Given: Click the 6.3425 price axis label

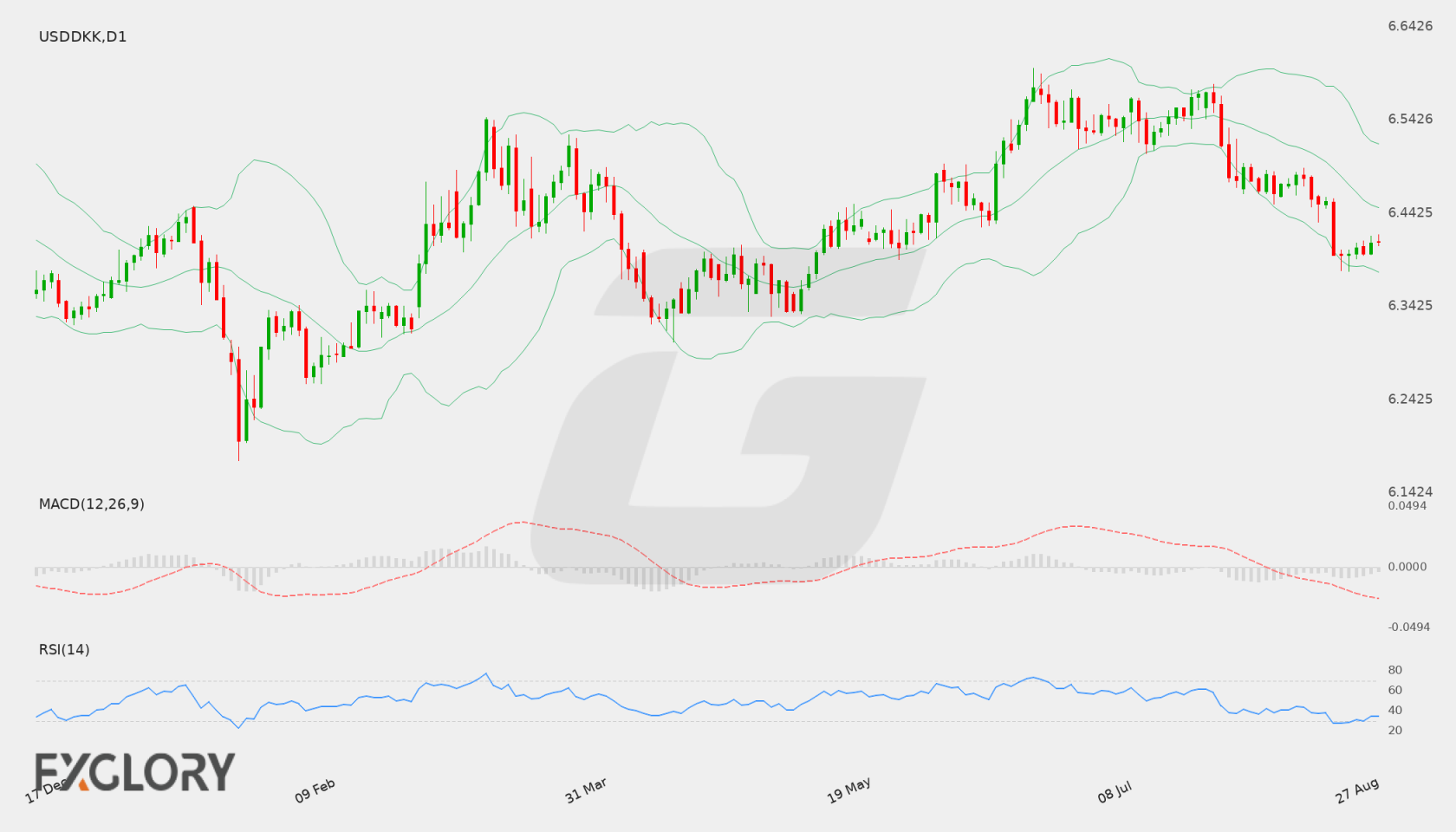Looking at the screenshot, I should point(1410,305).
